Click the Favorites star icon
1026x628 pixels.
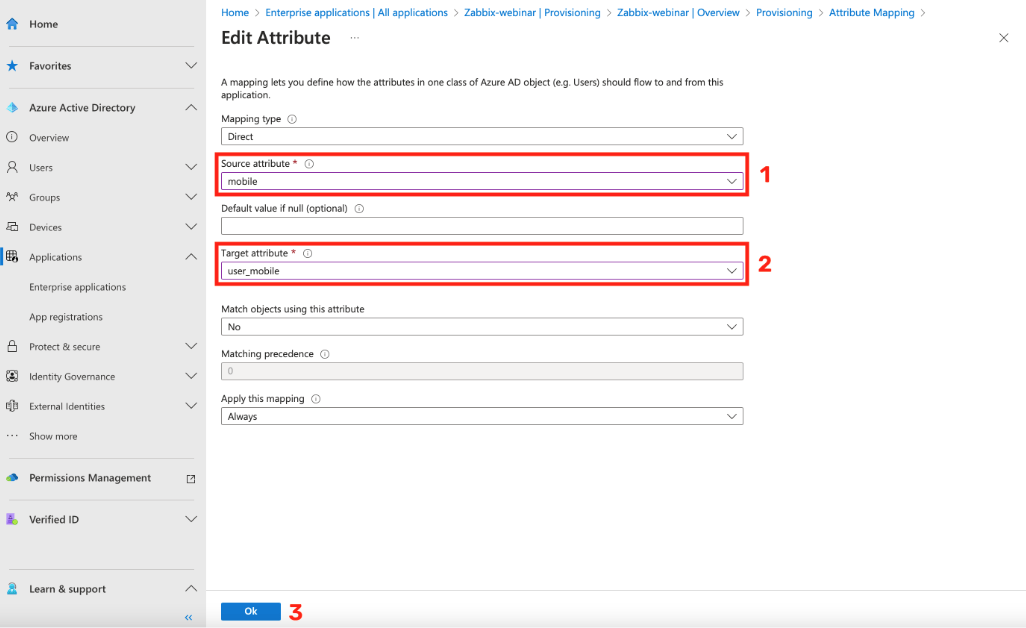pos(12,66)
